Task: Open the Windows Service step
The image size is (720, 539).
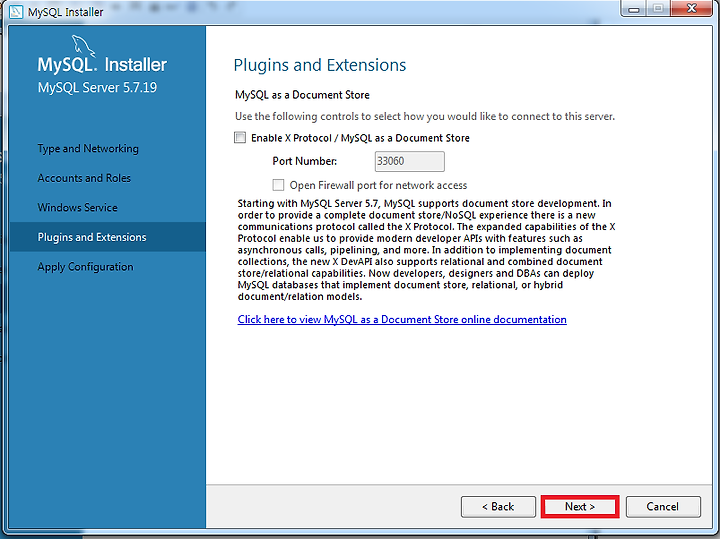Action: tap(78, 208)
